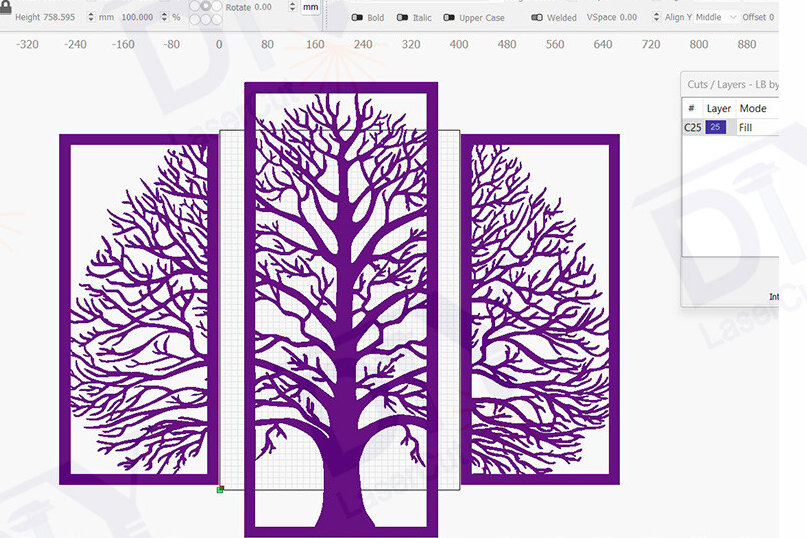The height and width of the screenshot is (538, 807).
Task: Select the center tree panel on canvas
Action: (x=341, y=300)
